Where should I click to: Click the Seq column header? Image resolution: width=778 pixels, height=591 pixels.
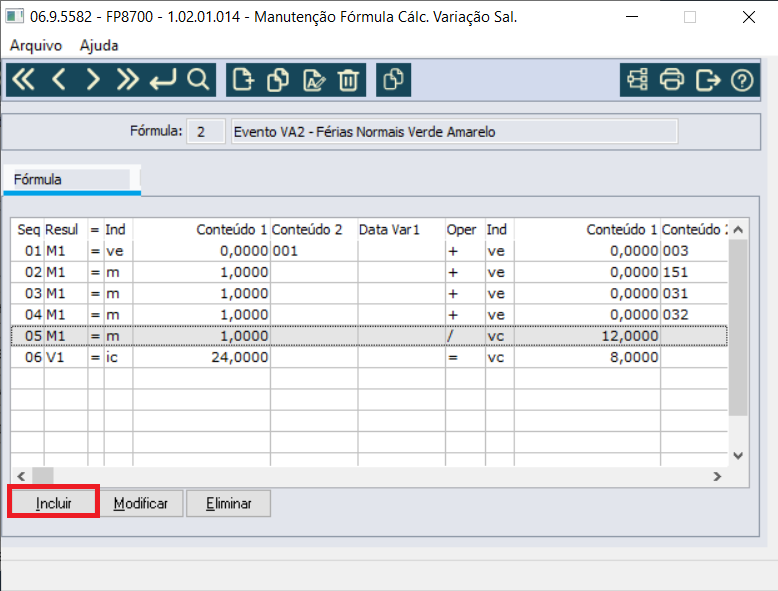(x=29, y=229)
